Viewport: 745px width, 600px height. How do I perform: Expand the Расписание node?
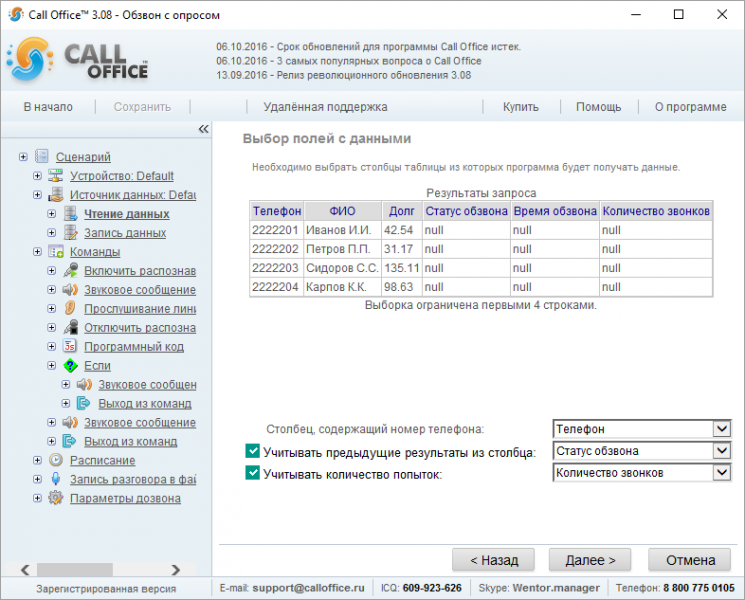[38, 460]
